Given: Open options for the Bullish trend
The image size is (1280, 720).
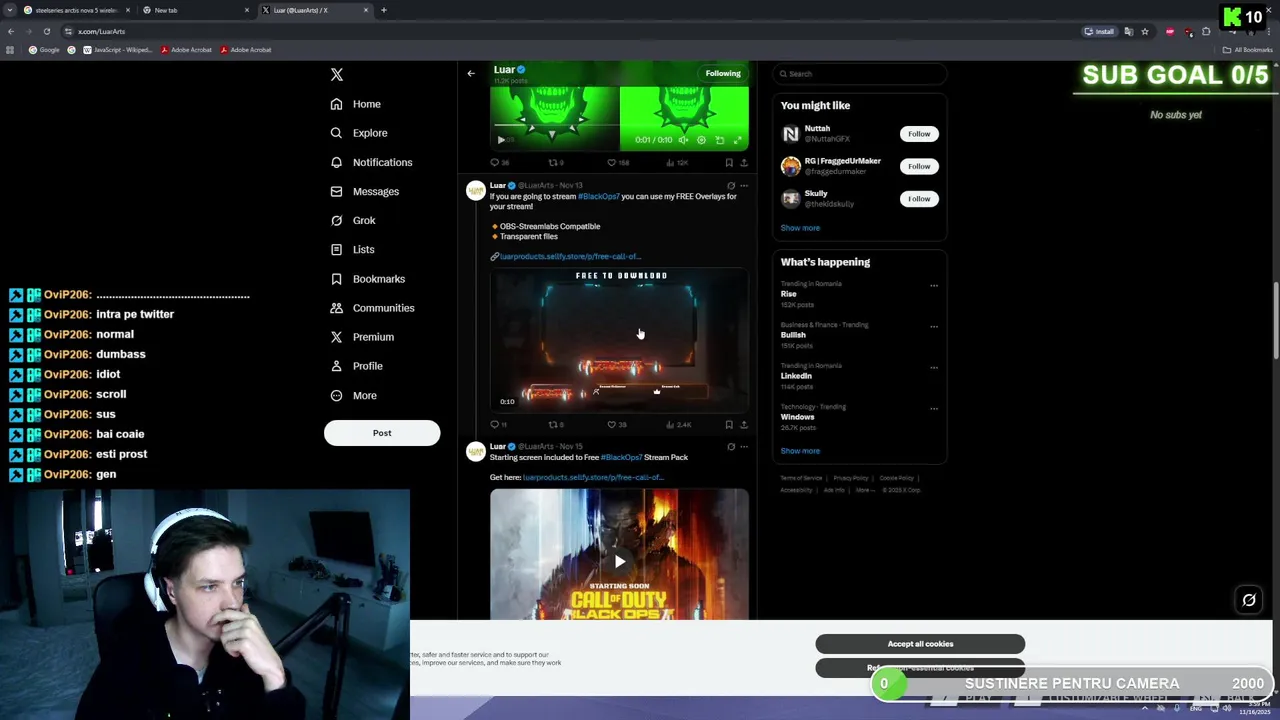Looking at the screenshot, I should click(x=934, y=326).
